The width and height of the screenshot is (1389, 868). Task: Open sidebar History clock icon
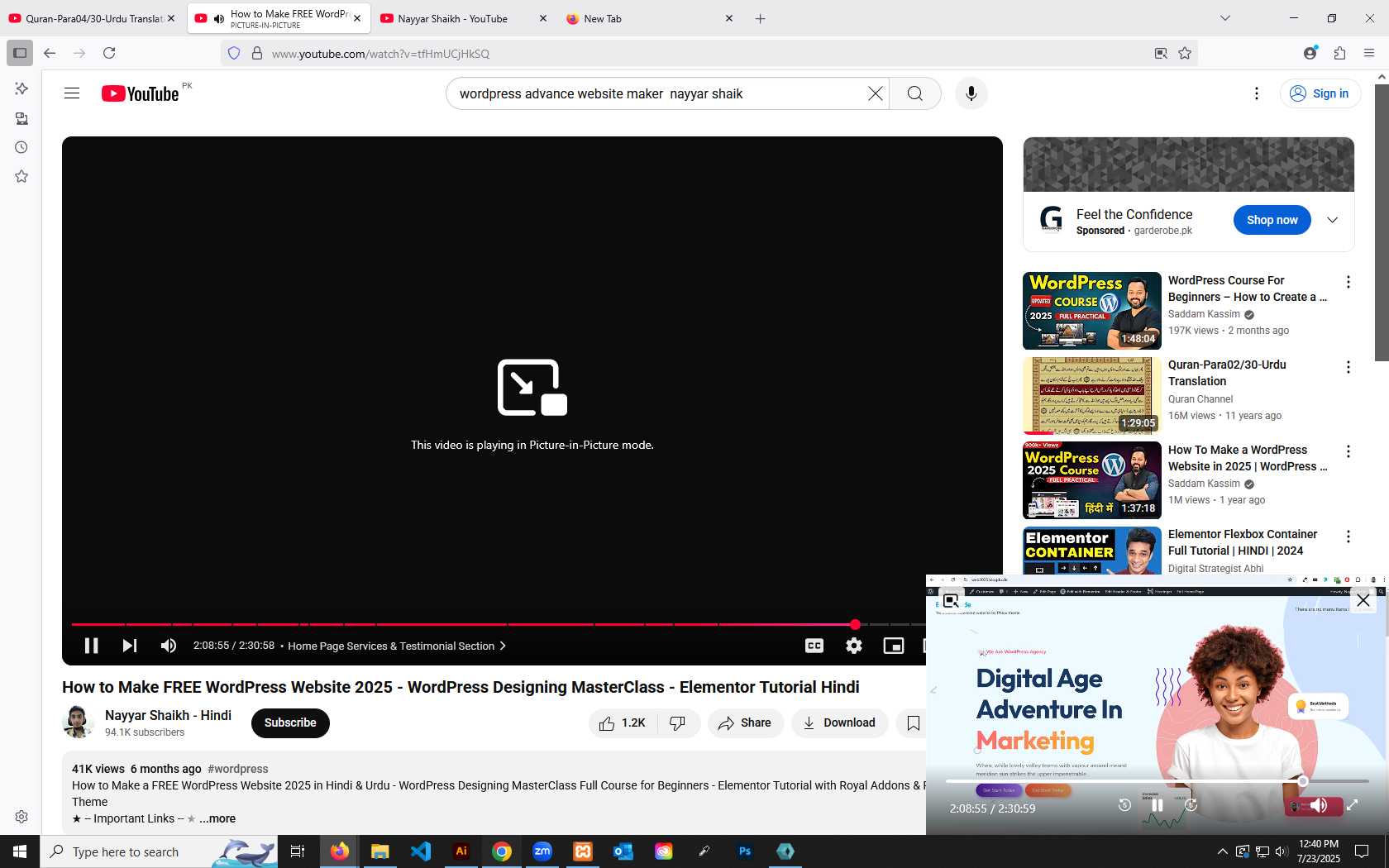click(x=21, y=147)
